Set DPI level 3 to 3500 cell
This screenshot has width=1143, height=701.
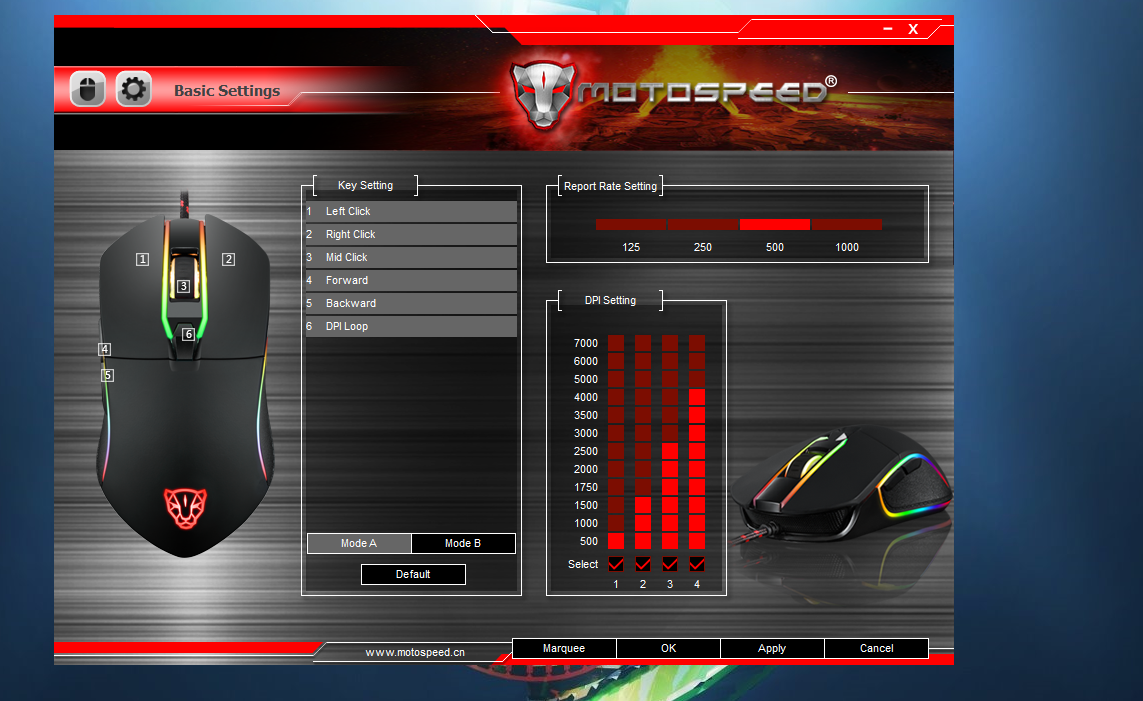coord(670,415)
